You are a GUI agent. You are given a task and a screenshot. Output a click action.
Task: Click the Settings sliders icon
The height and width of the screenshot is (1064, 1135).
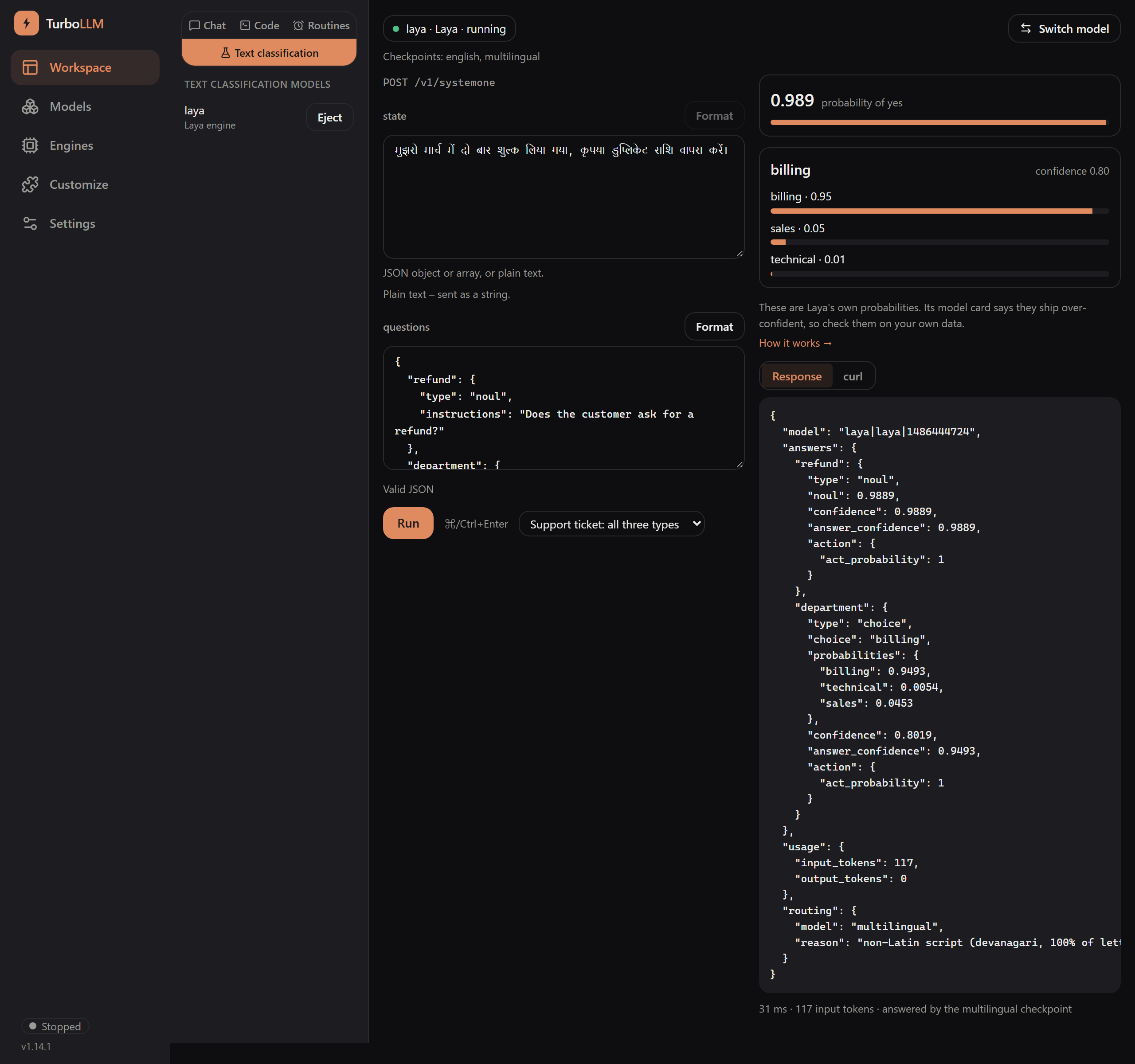click(x=30, y=223)
